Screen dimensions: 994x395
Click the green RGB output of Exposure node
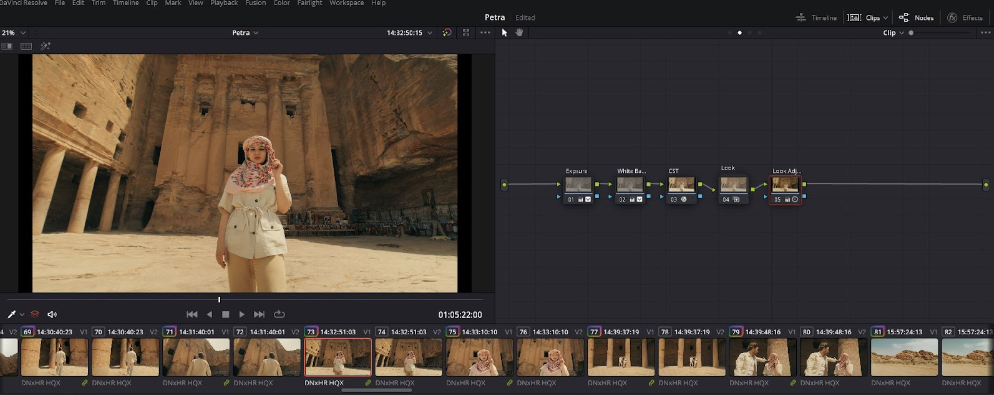click(597, 185)
